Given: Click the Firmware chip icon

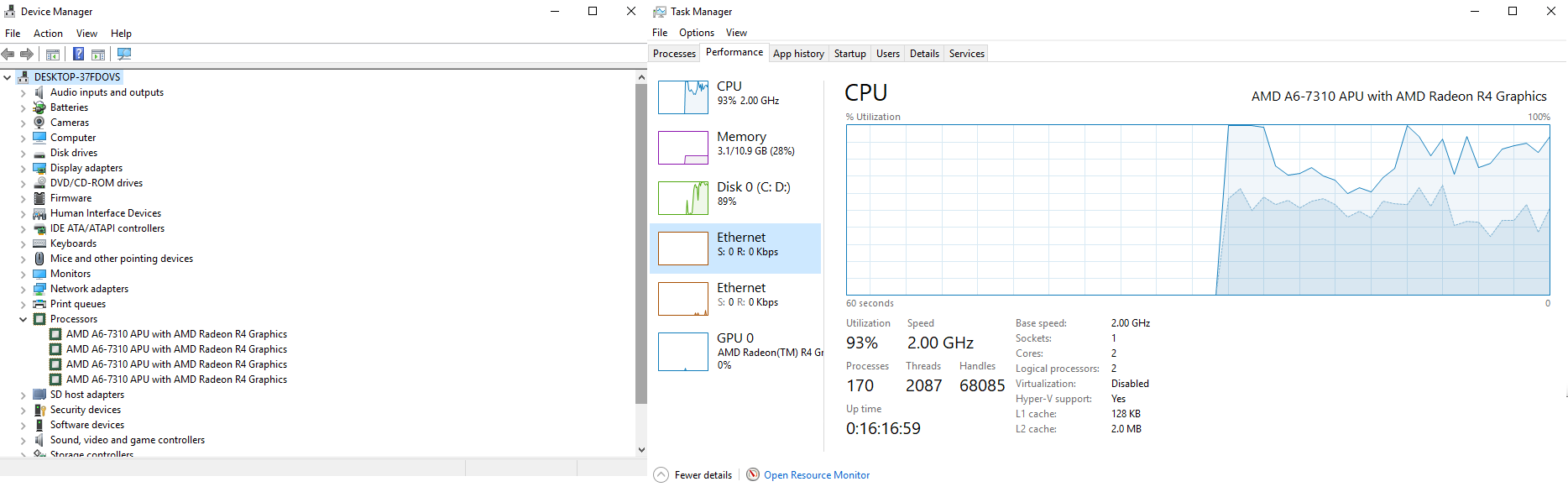Looking at the screenshot, I should click(x=39, y=198).
